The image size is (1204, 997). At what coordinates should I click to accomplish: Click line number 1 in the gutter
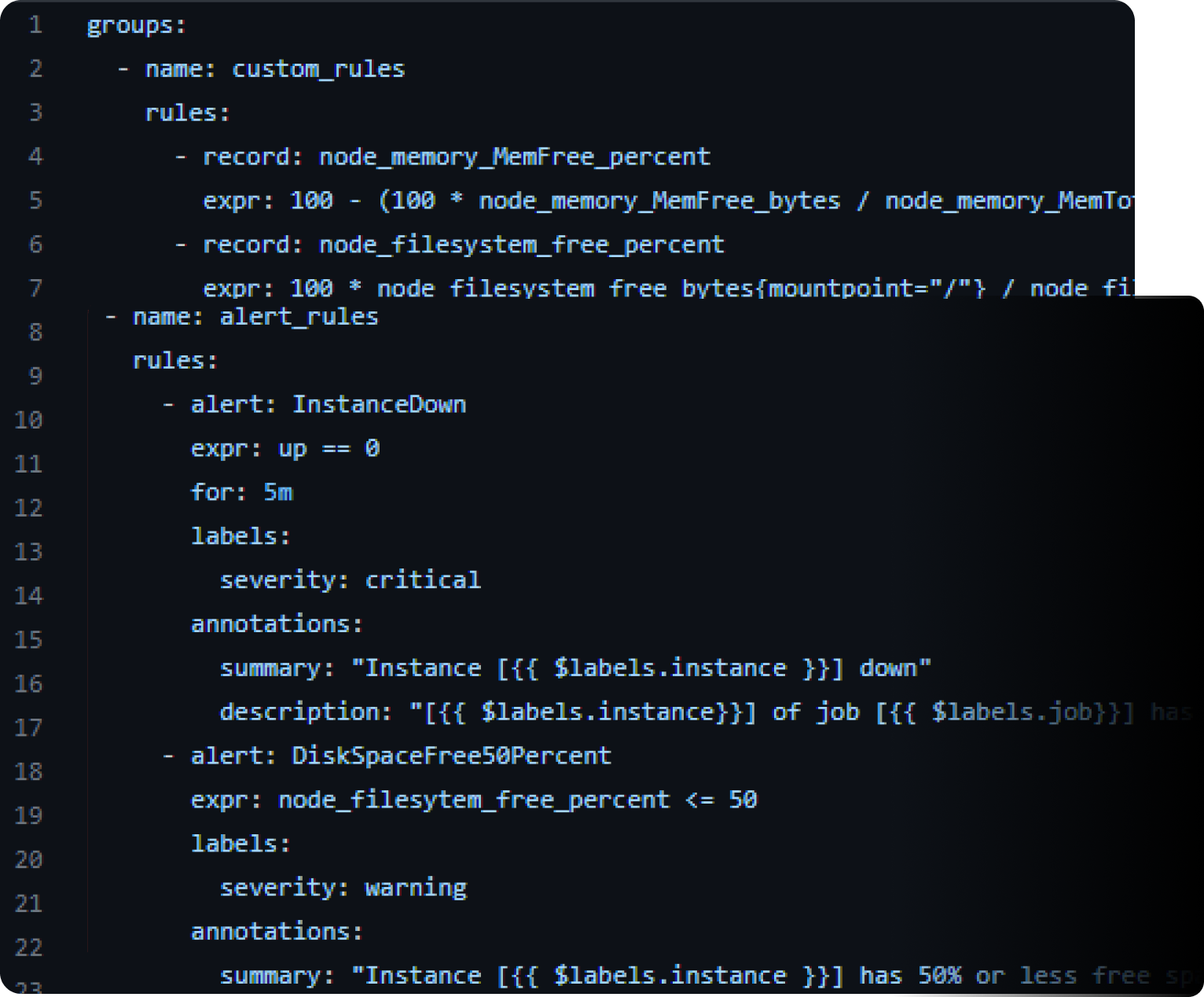[x=35, y=25]
